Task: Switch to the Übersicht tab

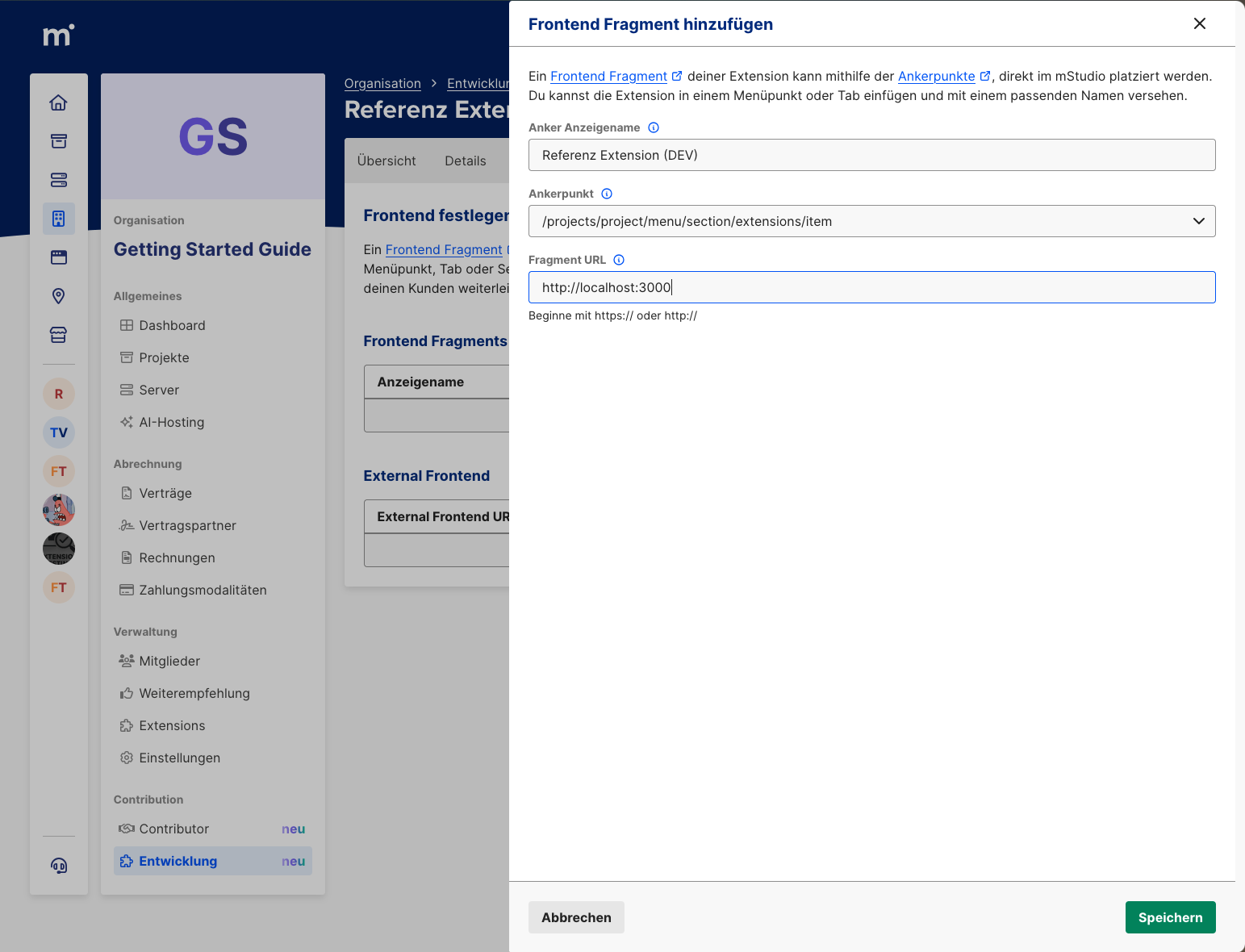Action: pos(386,161)
